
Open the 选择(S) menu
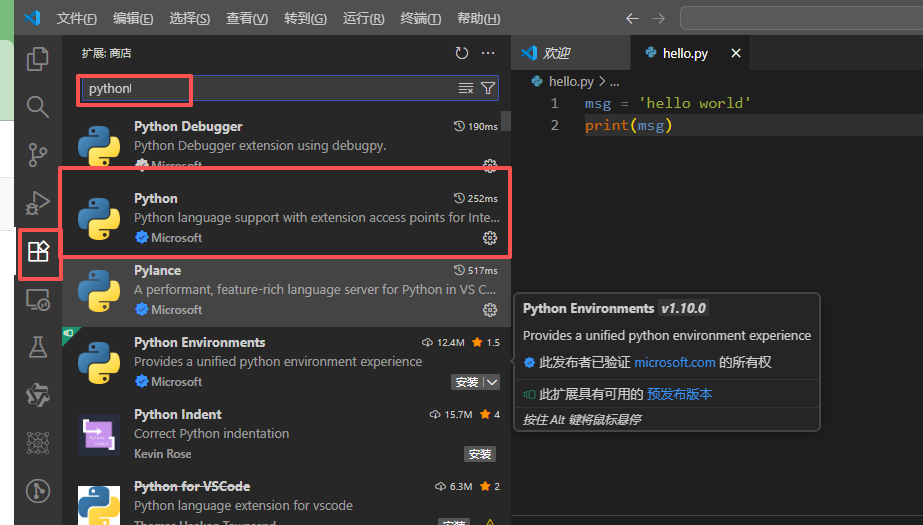pyautogui.click(x=190, y=18)
